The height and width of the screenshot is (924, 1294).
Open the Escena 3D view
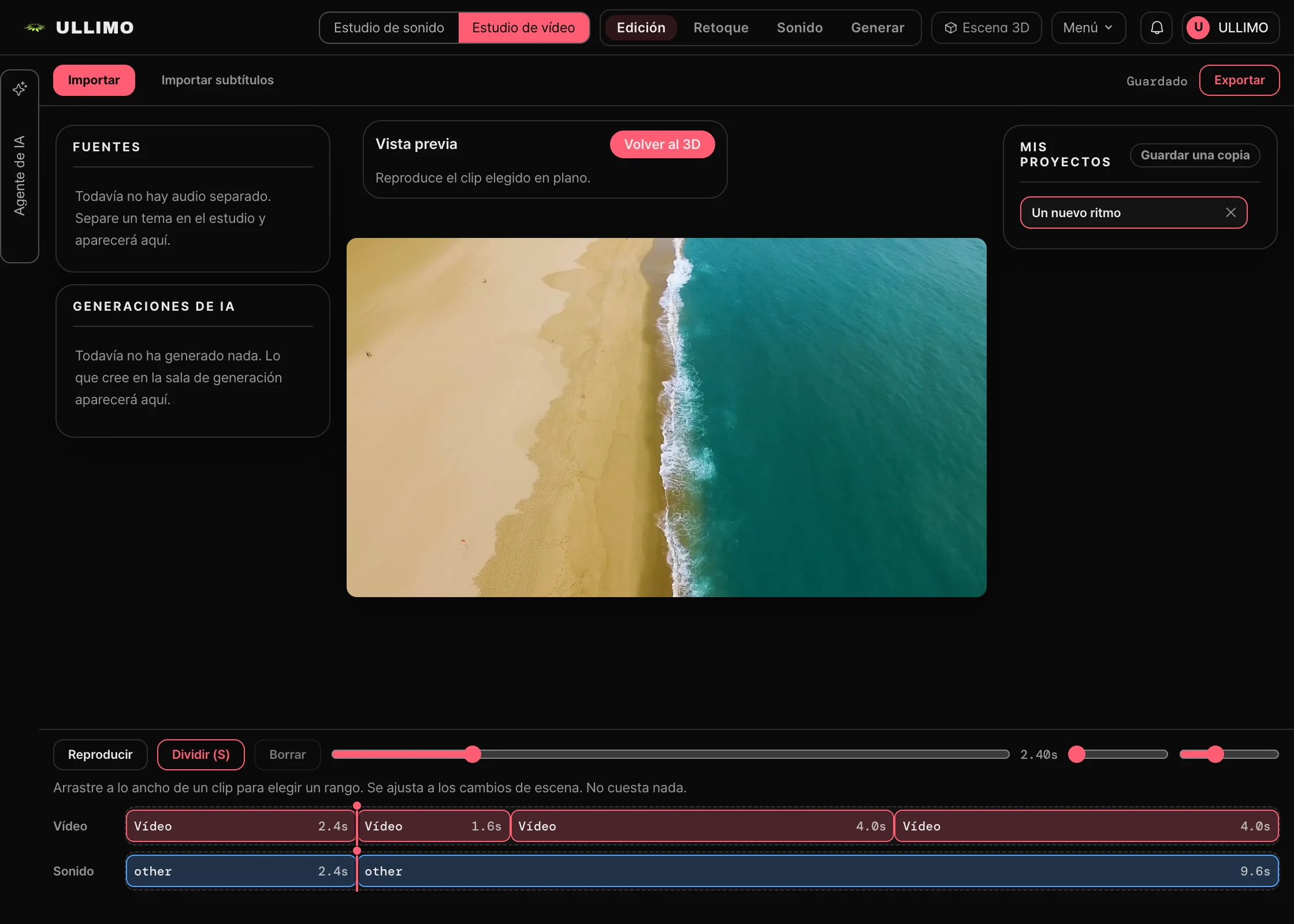[x=987, y=28]
